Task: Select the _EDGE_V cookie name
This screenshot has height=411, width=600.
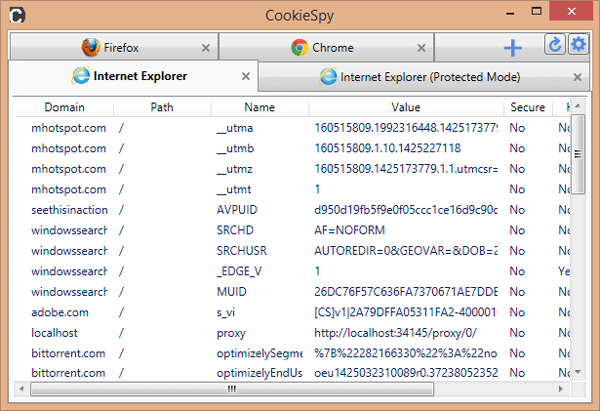Action: click(x=239, y=271)
